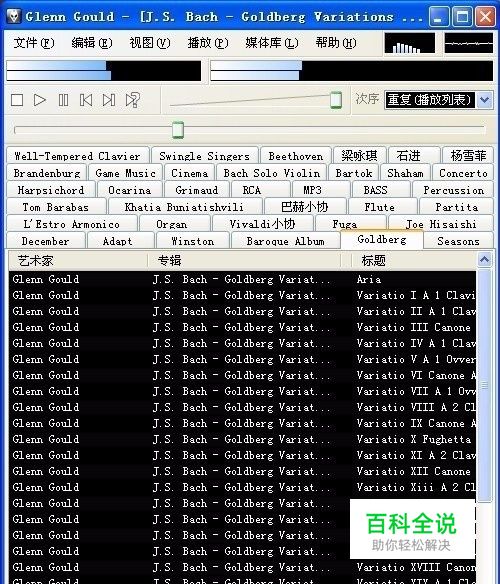Click the foobar2000 alien title icon

[x=14, y=16]
